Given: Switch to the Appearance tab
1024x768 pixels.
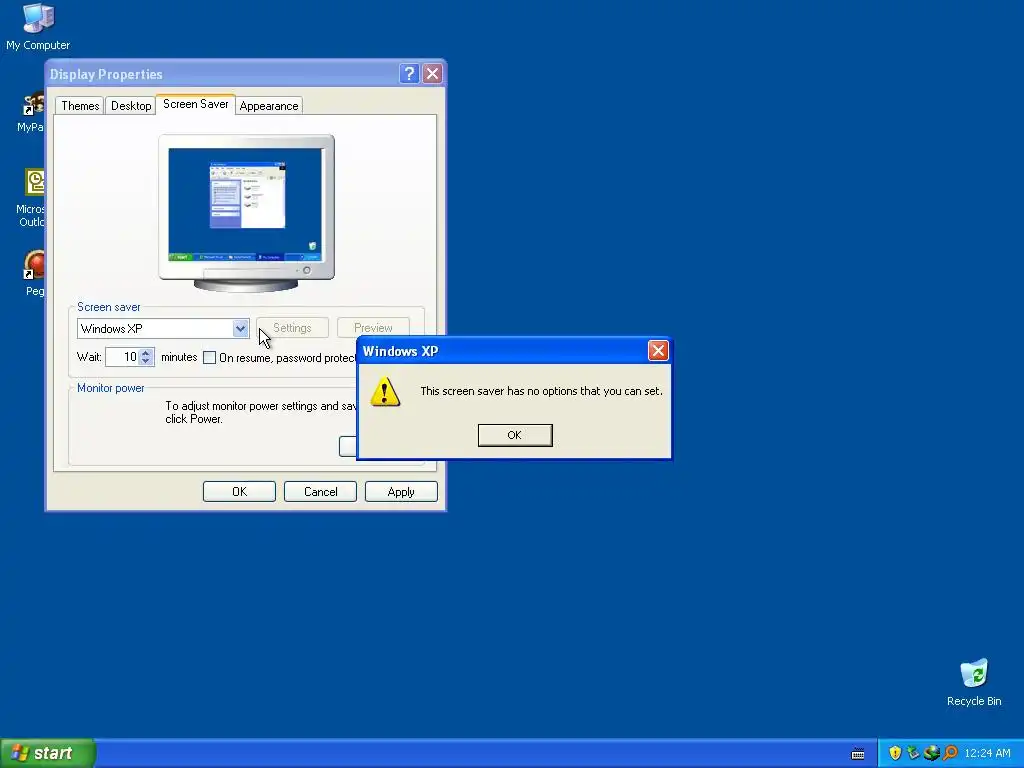Looking at the screenshot, I should point(268,106).
